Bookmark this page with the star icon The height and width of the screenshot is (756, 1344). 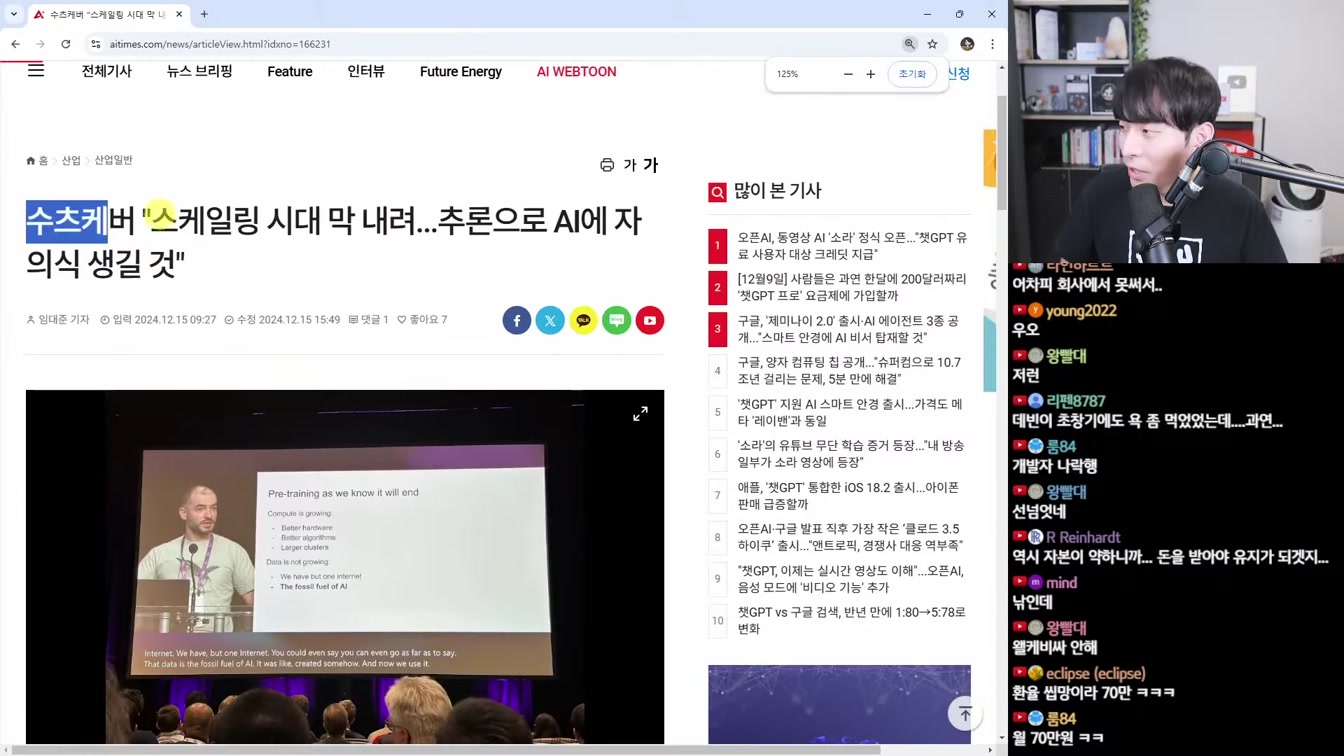coord(933,44)
